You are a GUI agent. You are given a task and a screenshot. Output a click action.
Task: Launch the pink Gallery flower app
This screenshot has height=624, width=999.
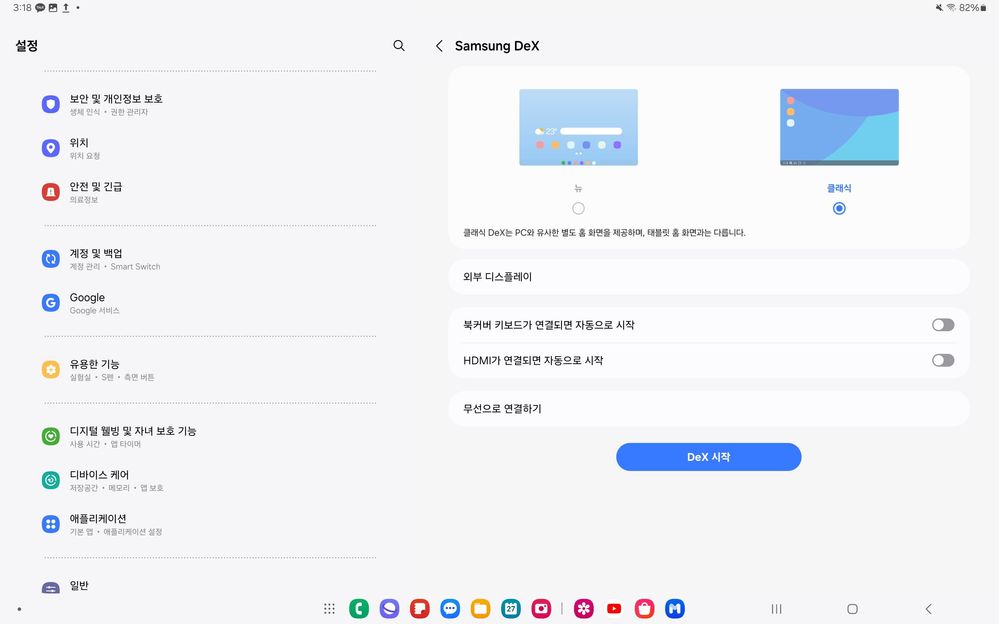[584, 609]
